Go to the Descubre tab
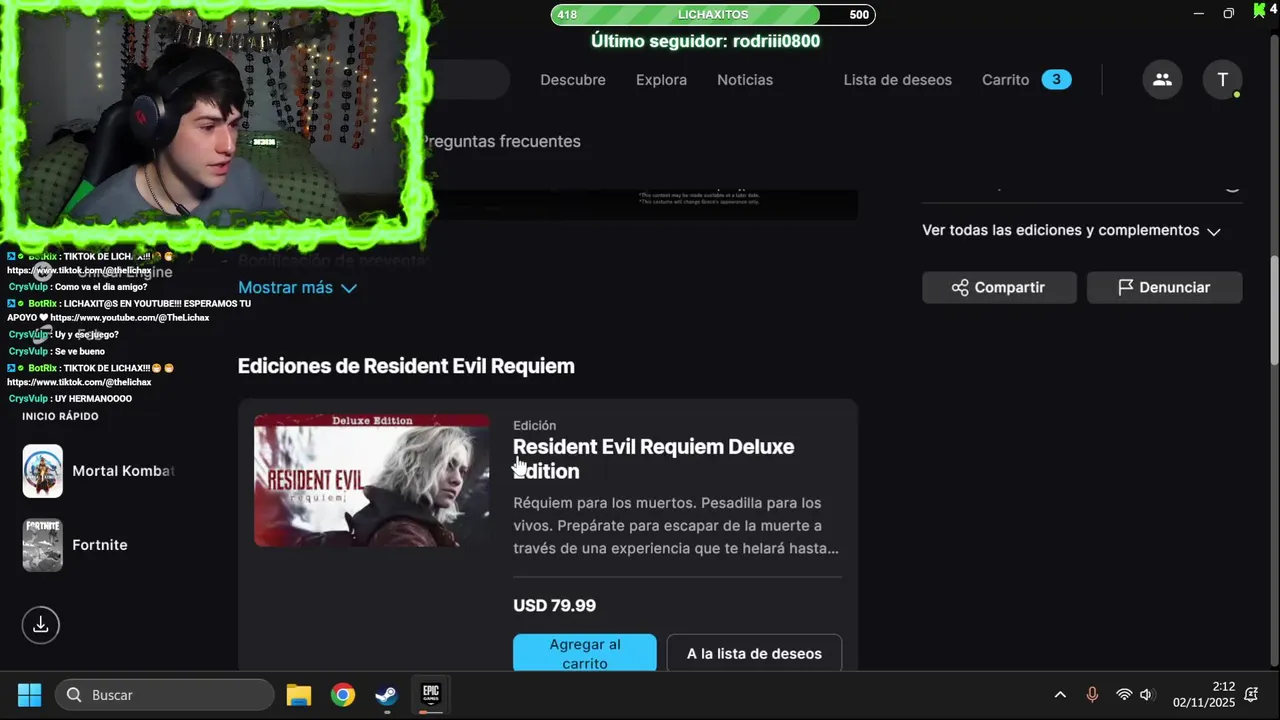Viewport: 1280px width, 720px height. (x=573, y=80)
